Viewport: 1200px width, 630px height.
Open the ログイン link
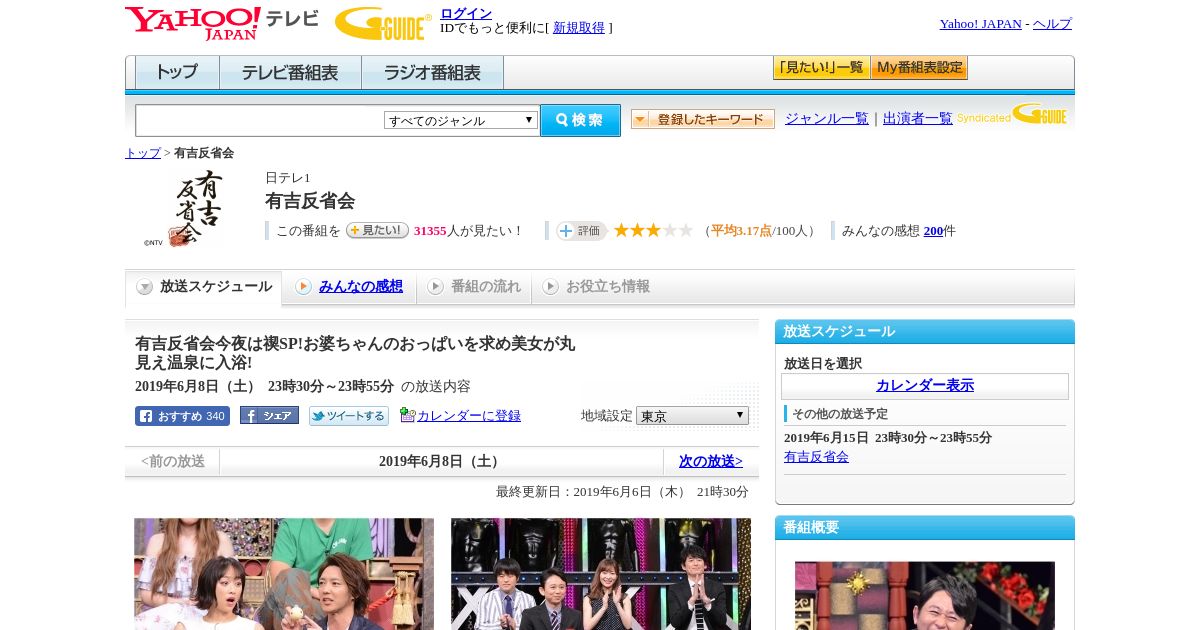[466, 13]
